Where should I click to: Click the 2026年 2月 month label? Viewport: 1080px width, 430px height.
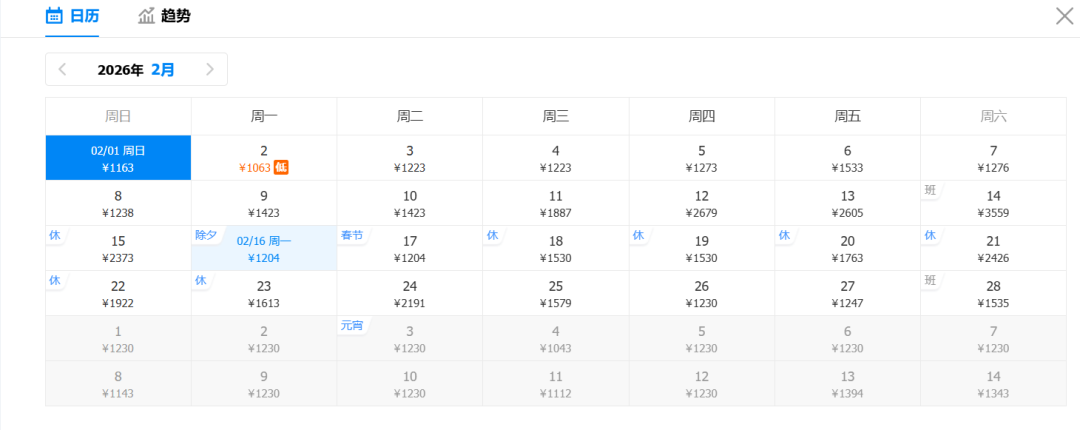click(x=136, y=70)
